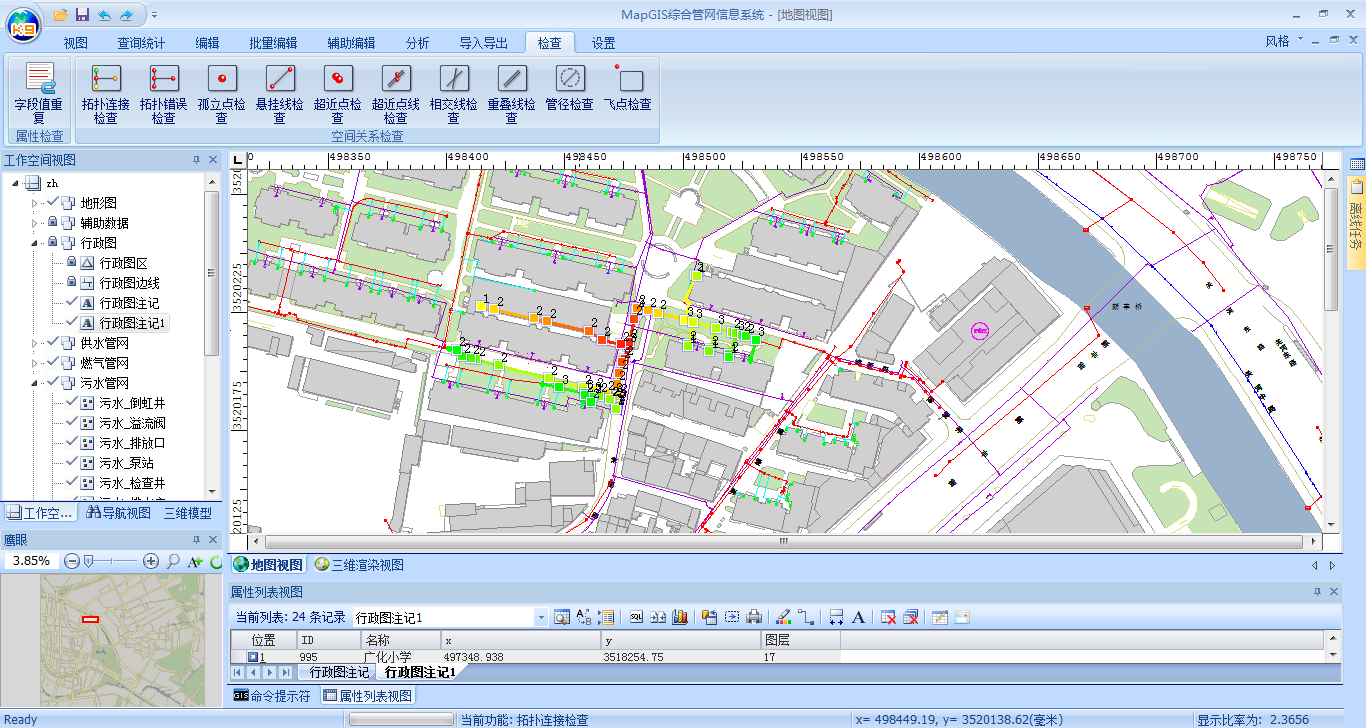The width and height of the screenshot is (1366, 728).
Task: Open the 设置 ribbon tab
Action: [x=603, y=43]
